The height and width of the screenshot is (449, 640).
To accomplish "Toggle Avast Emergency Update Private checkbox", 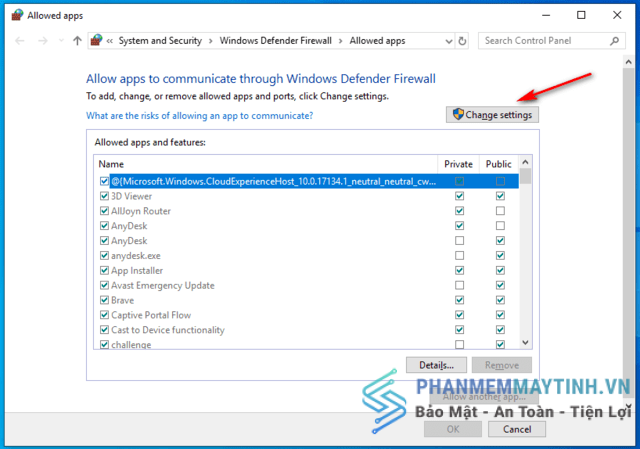I will pyautogui.click(x=460, y=285).
